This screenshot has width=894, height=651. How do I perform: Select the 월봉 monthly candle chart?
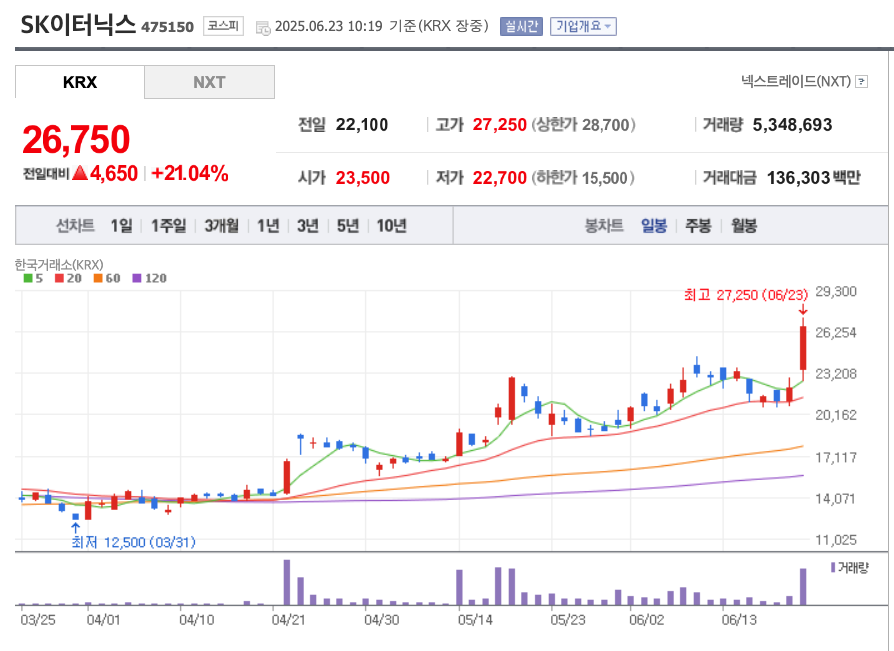[x=744, y=226]
